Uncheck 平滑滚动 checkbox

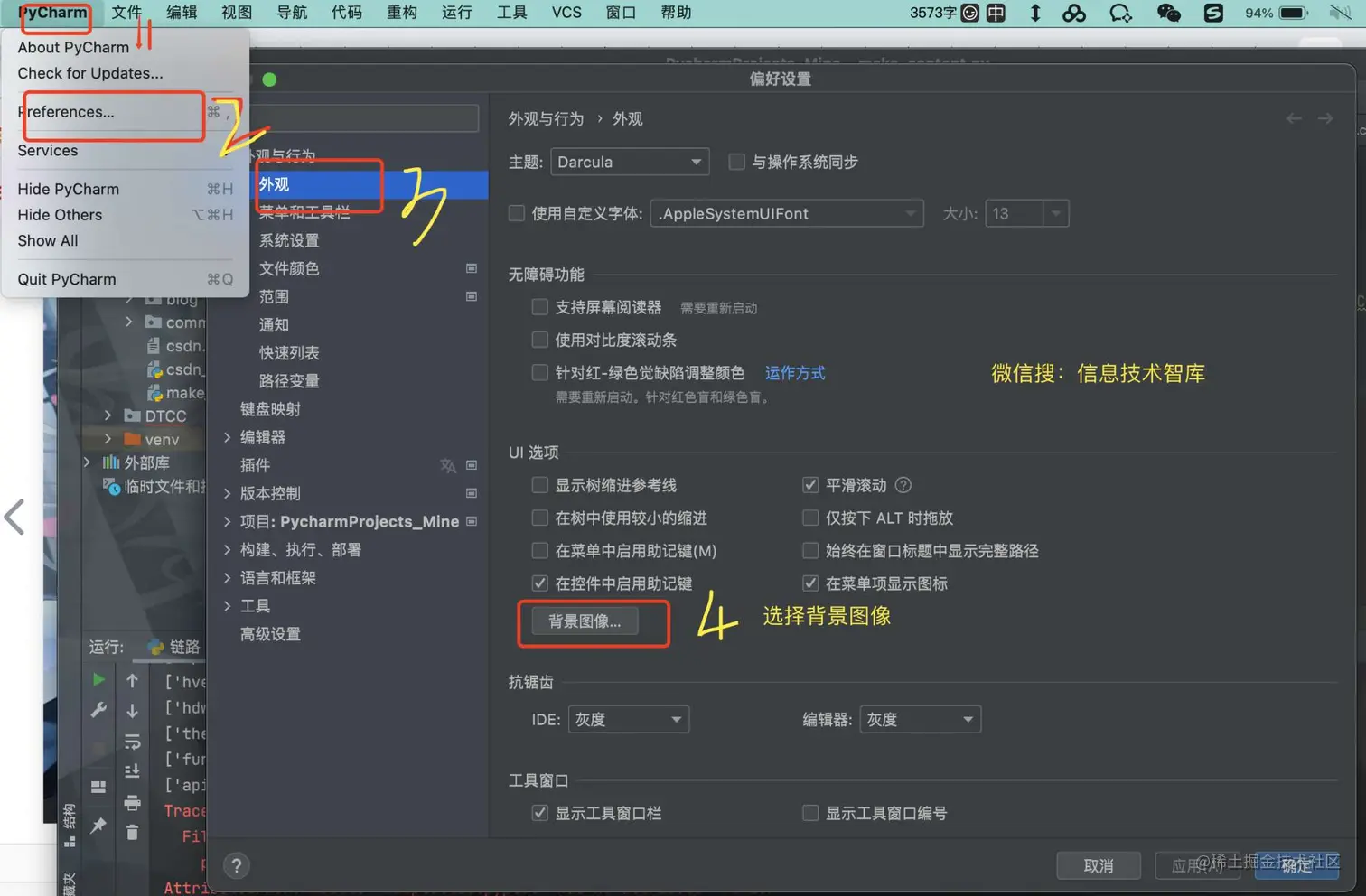(810, 485)
